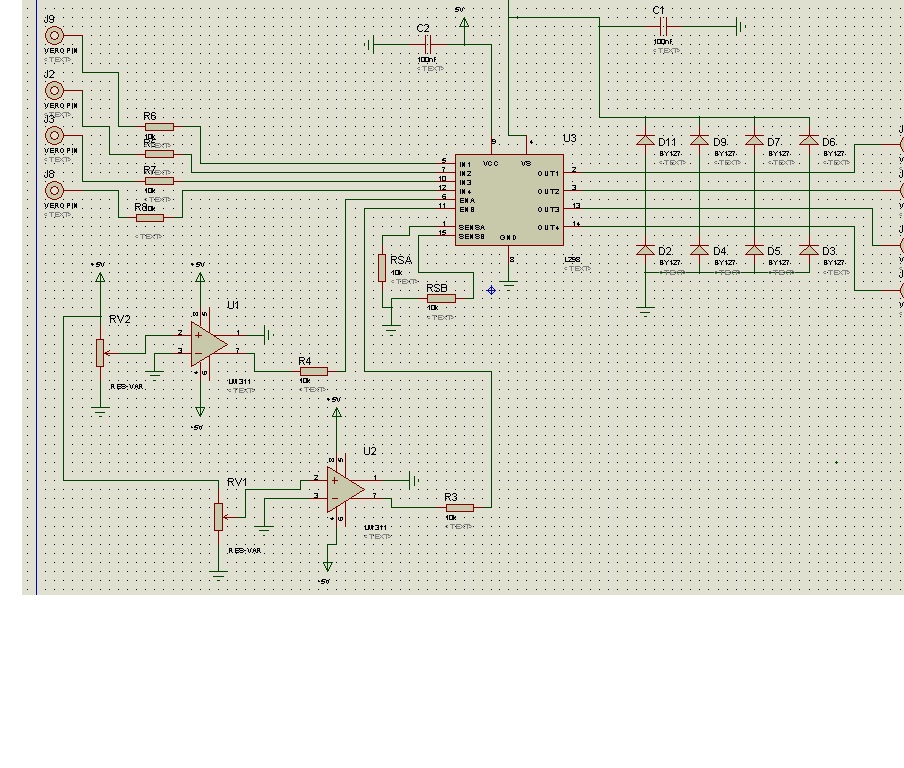904x768 pixels.
Task: Click the LM311 value text under U1
Action: (x=239, y=381)
